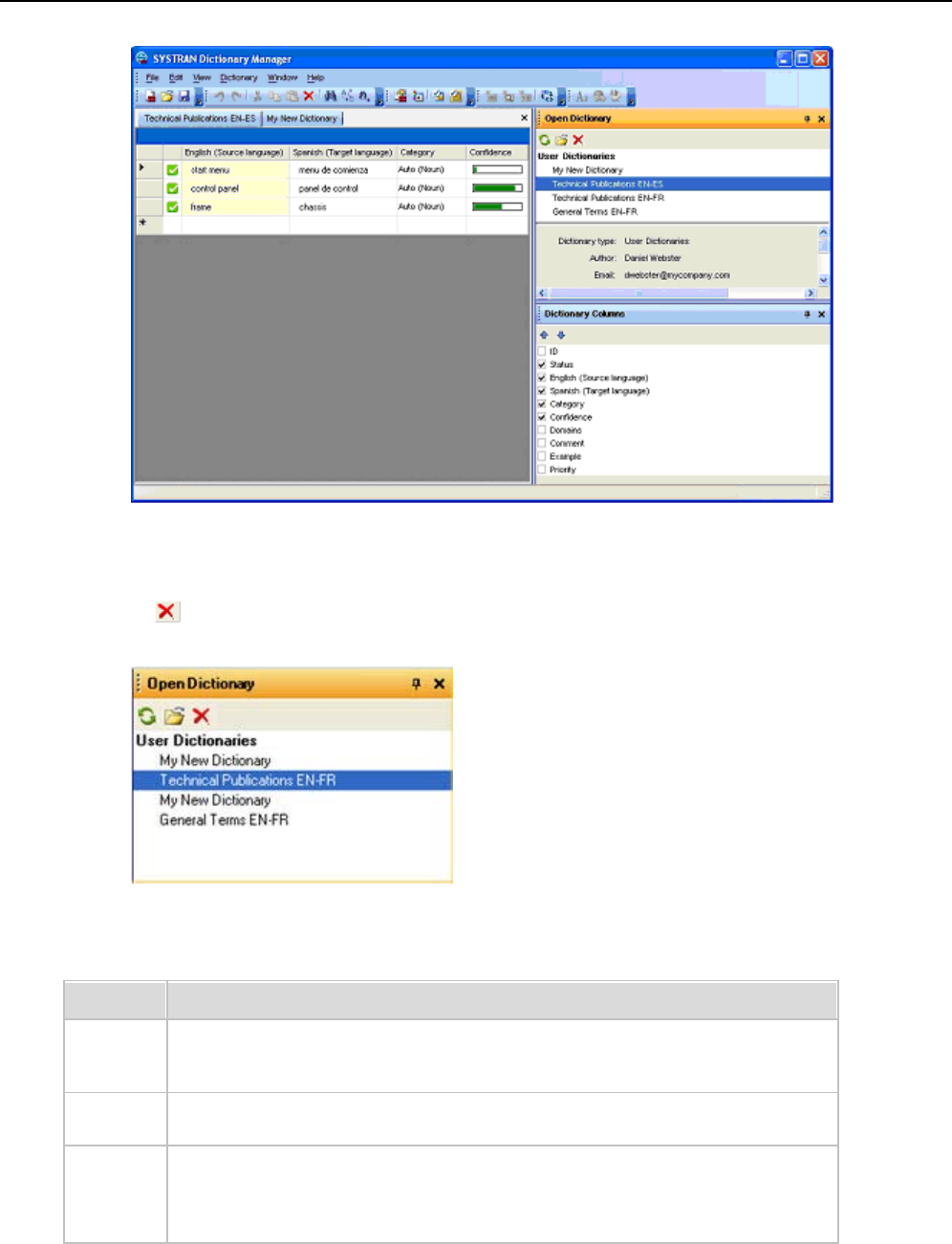Close the Dictionary Columns panel
952x1244 pixels.
click(821, 315)
